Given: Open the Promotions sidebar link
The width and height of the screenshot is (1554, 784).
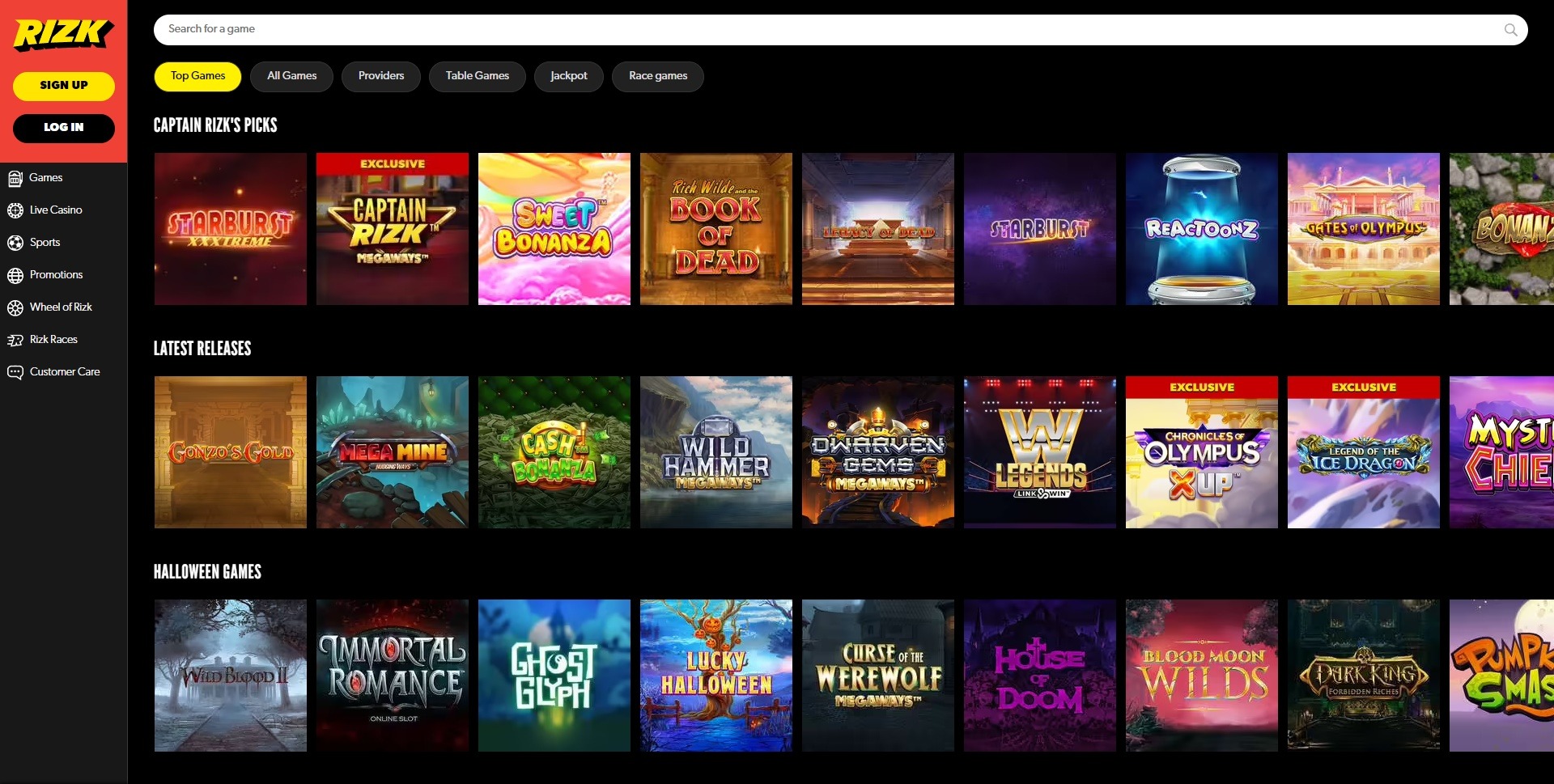Looking at the screenshot, I should [57, 275].
